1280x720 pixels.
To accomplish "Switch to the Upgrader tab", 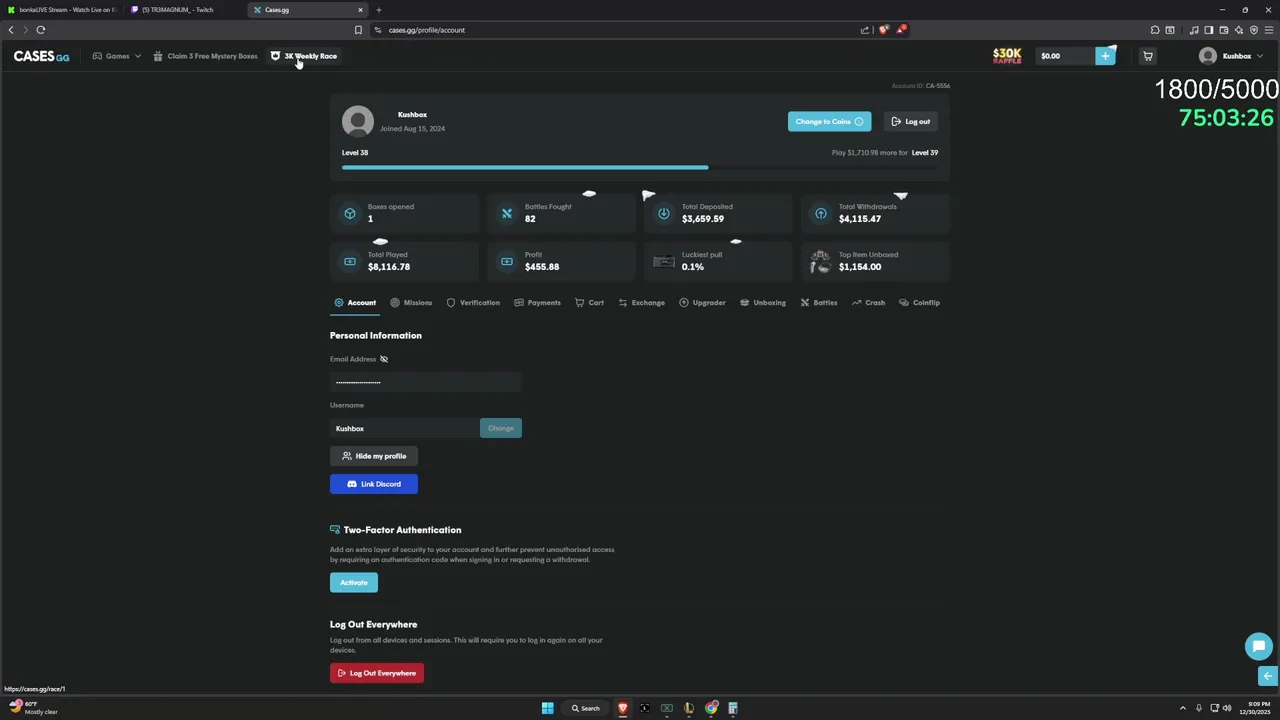I will (702, 302).
